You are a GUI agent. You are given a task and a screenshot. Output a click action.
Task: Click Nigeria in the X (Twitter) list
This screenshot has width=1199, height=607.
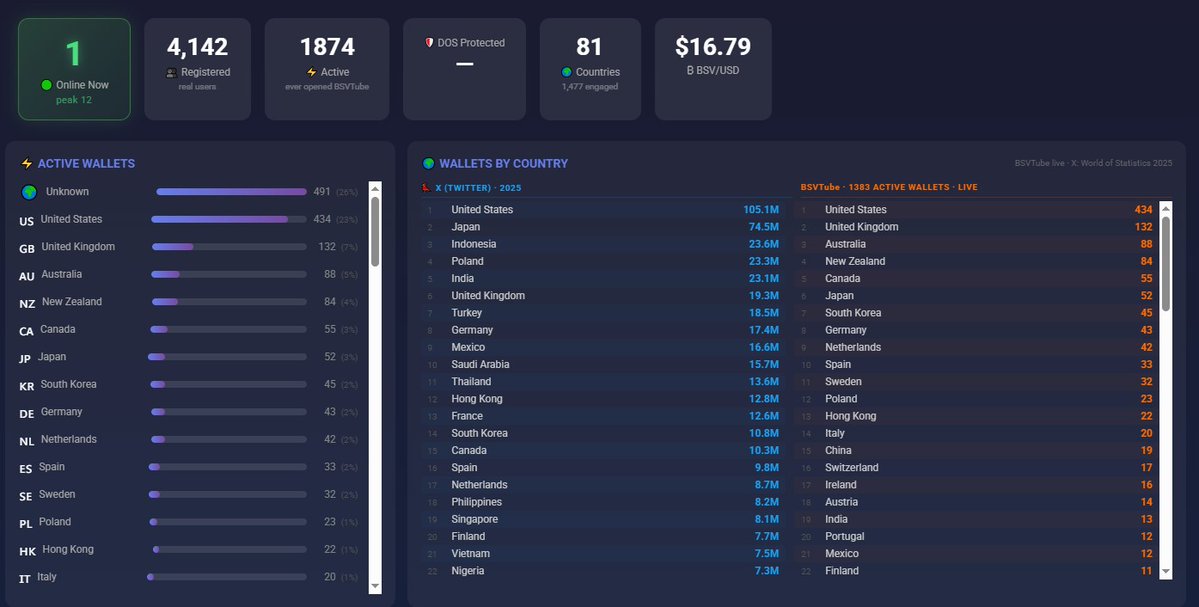pyautogui.click(x=467, y=571)
